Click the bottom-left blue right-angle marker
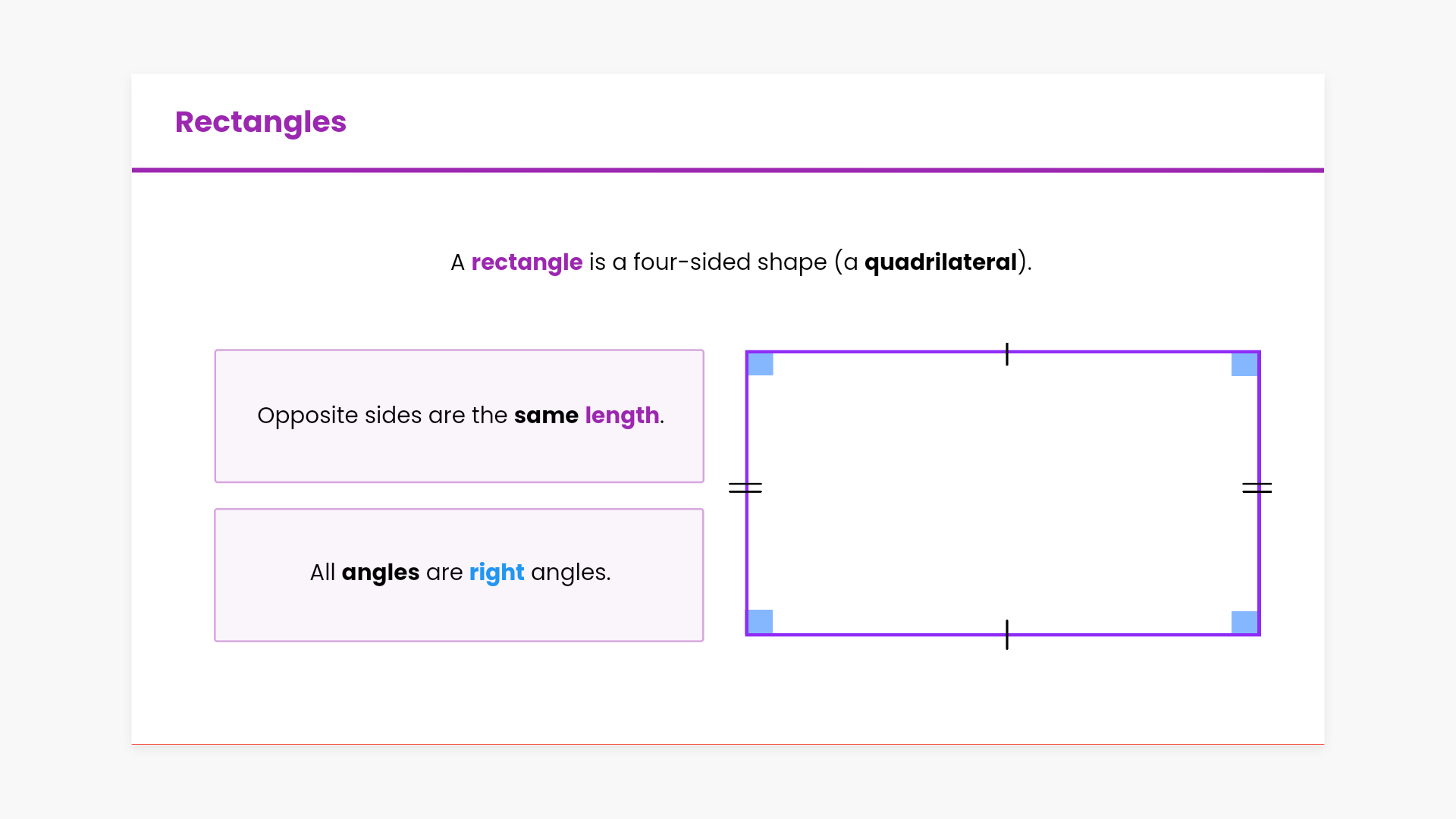The height and width of the screenshot is (819, 1456). [x=761, y=621]
